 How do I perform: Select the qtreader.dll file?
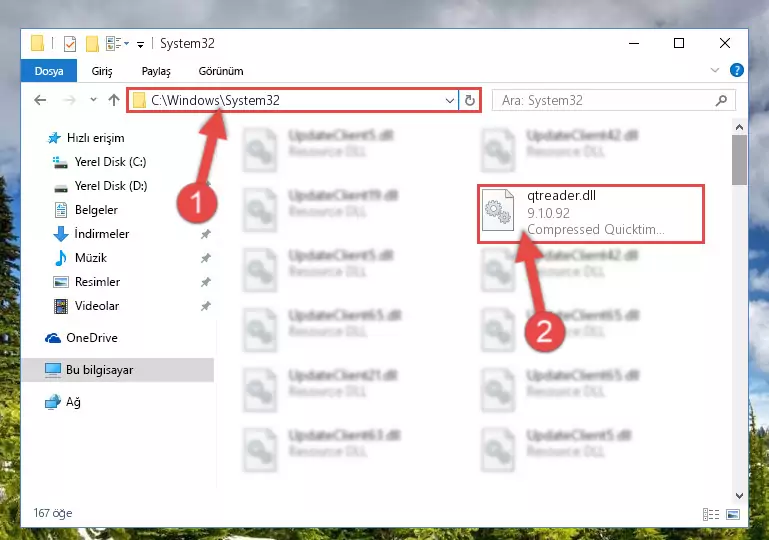pyautogui.click(x=591, y=213)
